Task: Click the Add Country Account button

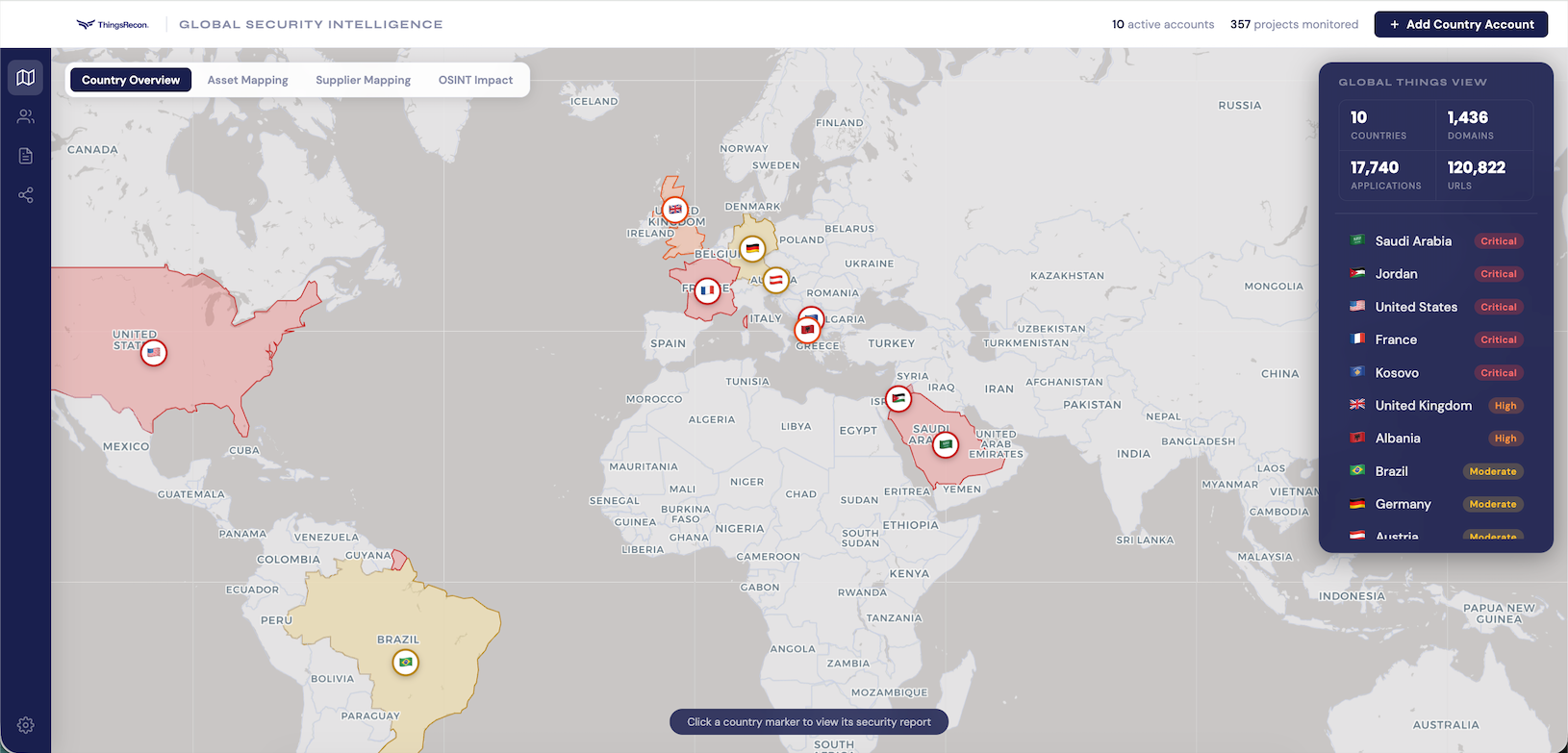Action: click(x=1460, y=24)
